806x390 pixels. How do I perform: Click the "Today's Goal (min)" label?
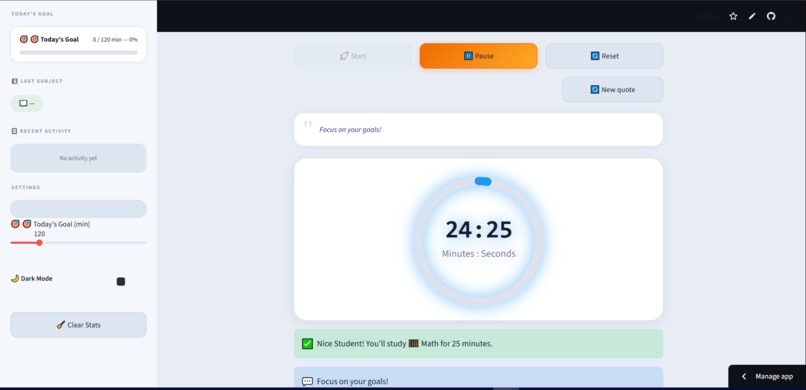(x=62, y=224)
